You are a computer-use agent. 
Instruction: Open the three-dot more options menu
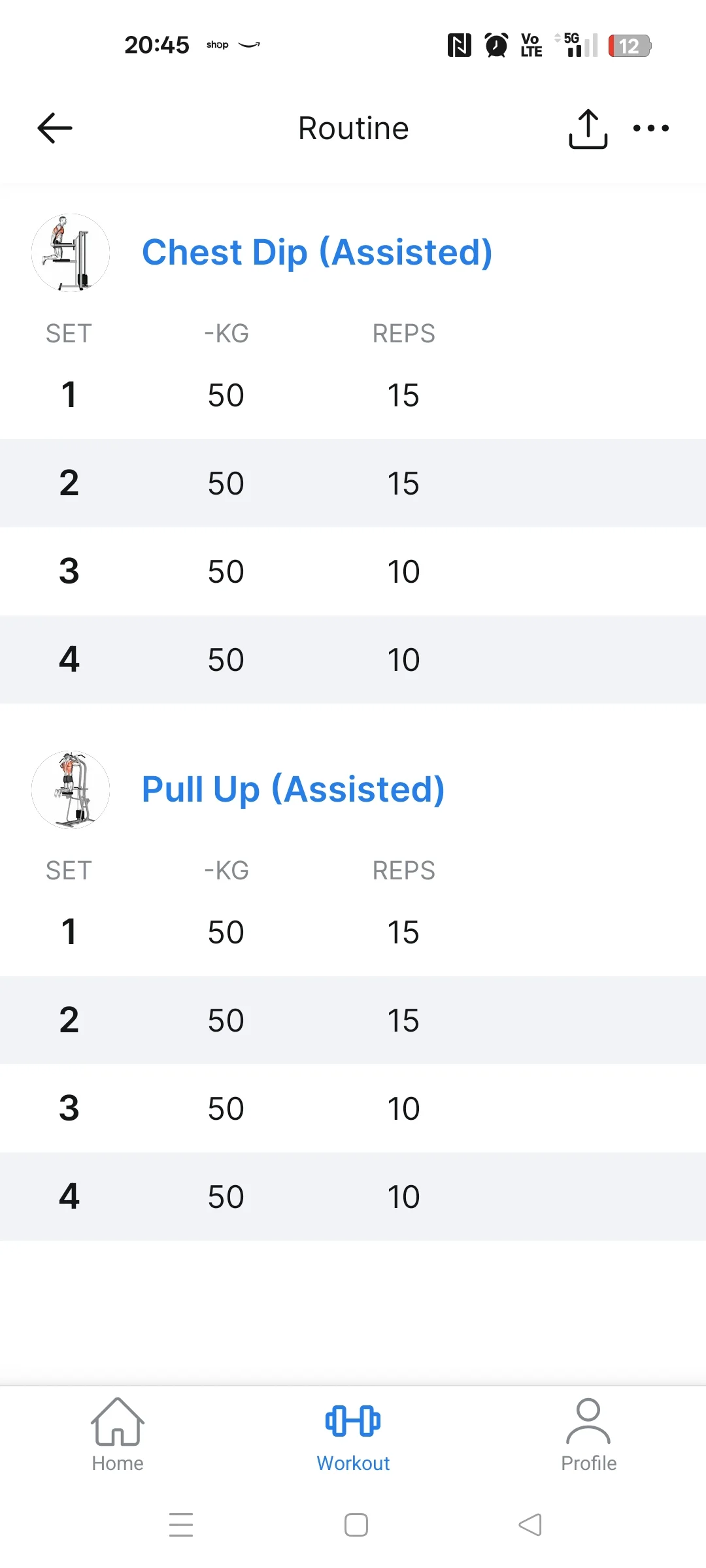651,128
